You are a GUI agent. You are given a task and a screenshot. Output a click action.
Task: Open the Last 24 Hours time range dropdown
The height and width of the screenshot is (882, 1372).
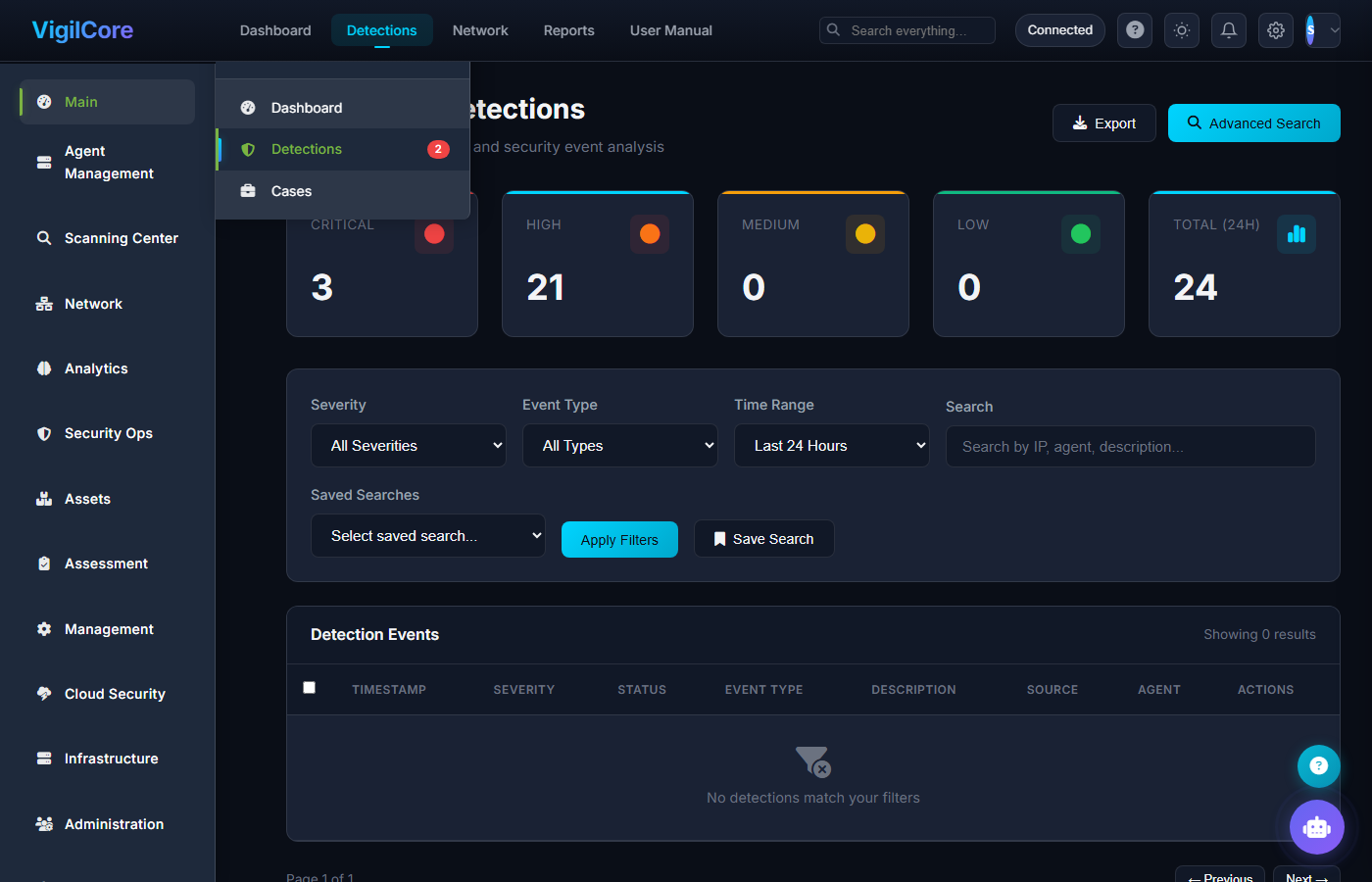[x=832, y=446]
